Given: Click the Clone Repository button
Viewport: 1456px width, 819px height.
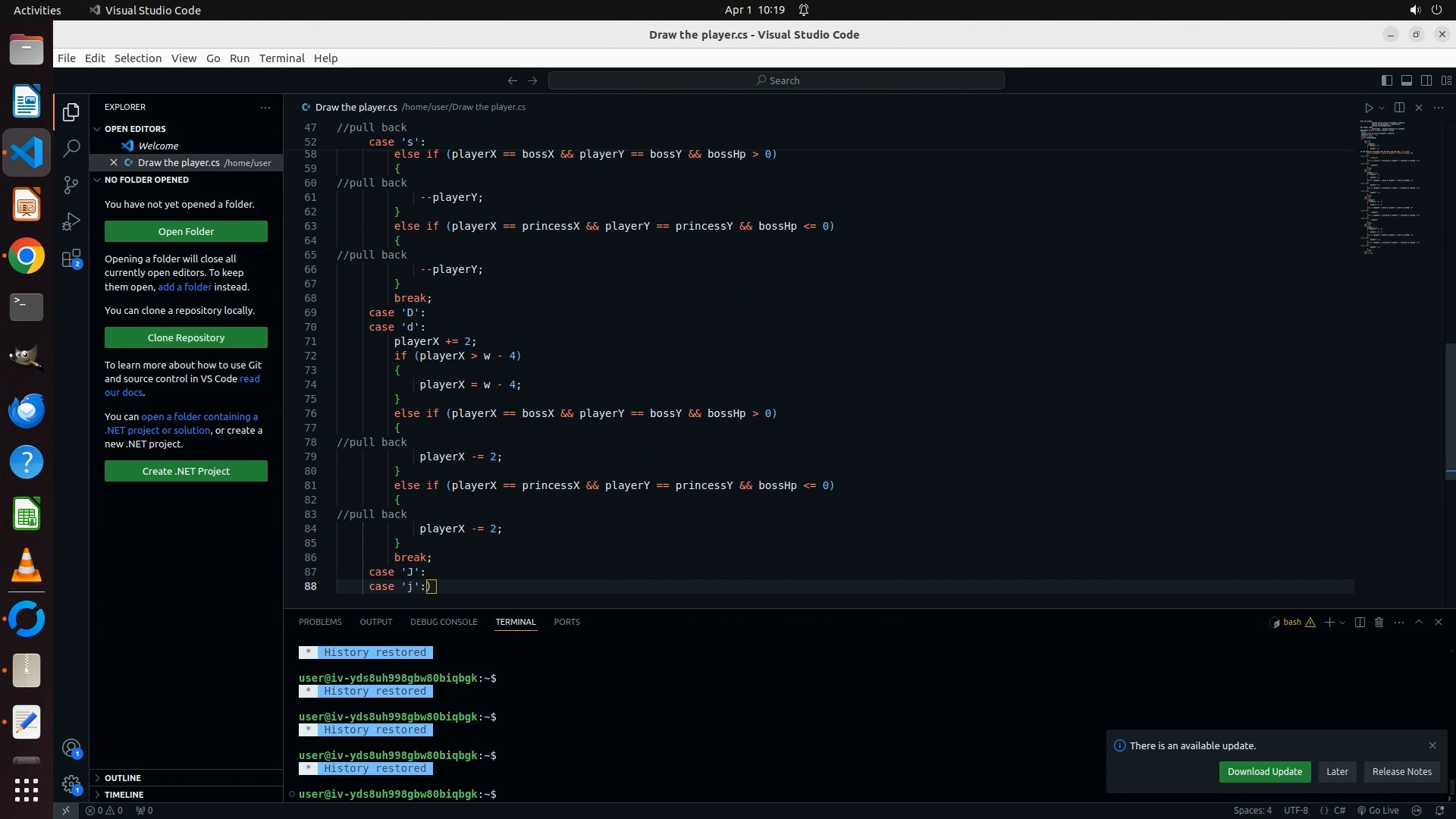Looking at the screenshot, I should (186, 338).
